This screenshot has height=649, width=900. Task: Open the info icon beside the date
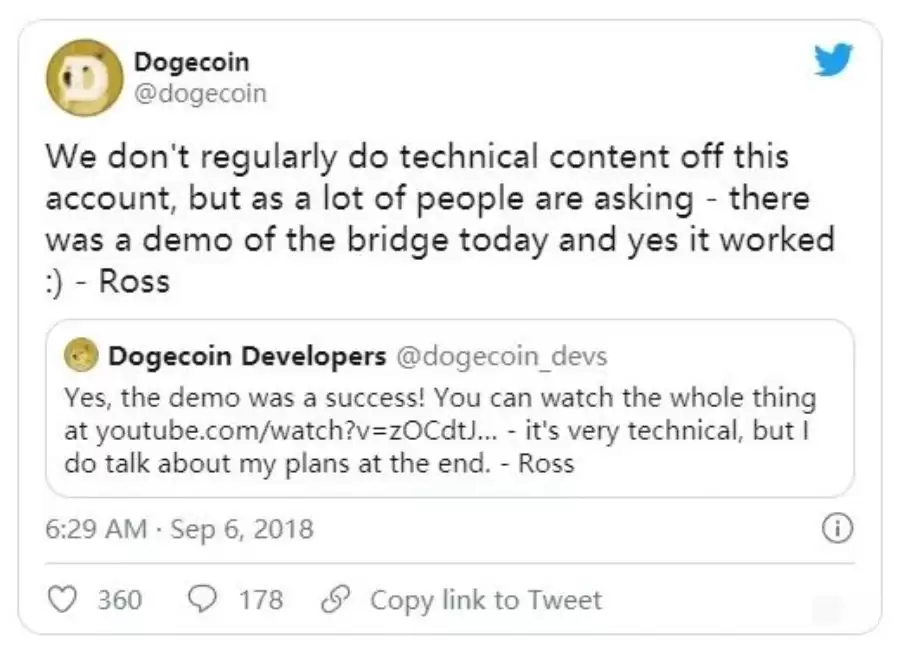[835, 530]
